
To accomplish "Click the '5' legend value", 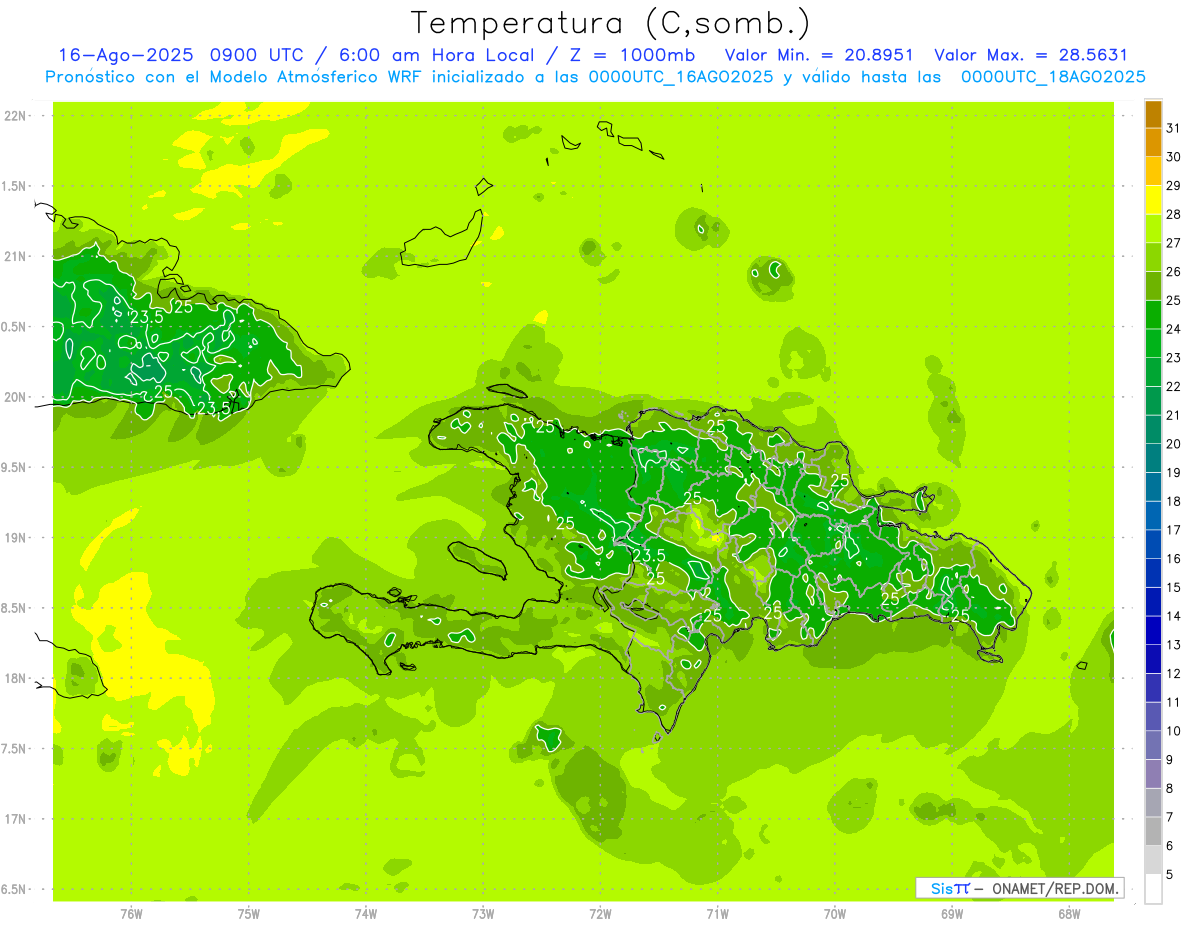I will click(x=1169, y=874).
